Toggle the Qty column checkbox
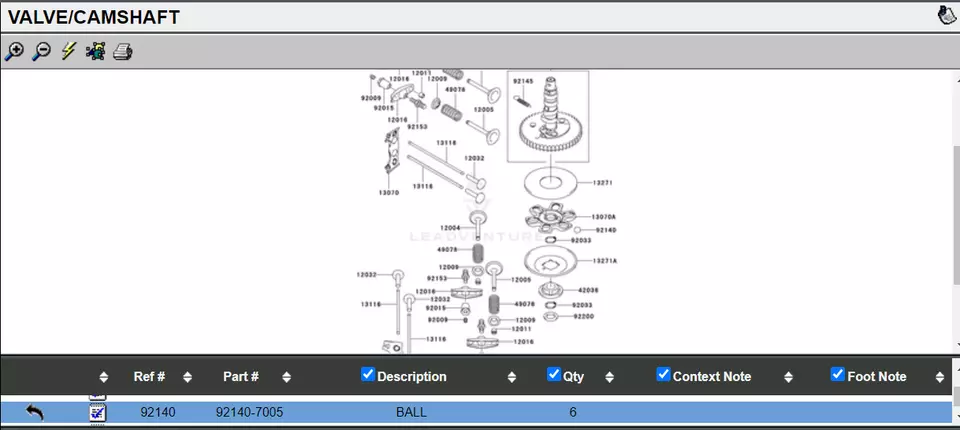960x430 pixels. click(x=554, y=375)
